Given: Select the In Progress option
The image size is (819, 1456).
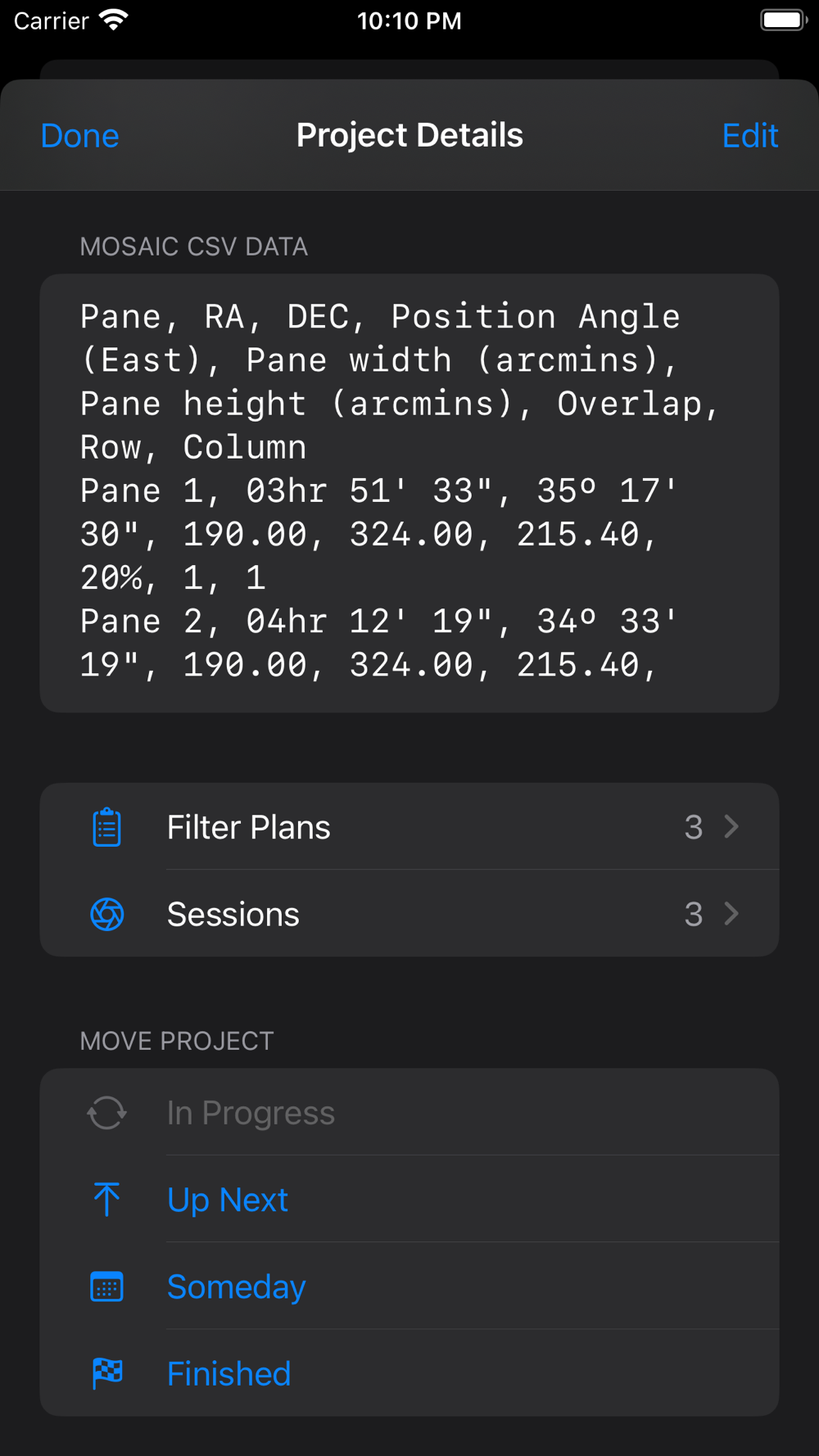Looking at the screenshot, I should (409, 1113).
